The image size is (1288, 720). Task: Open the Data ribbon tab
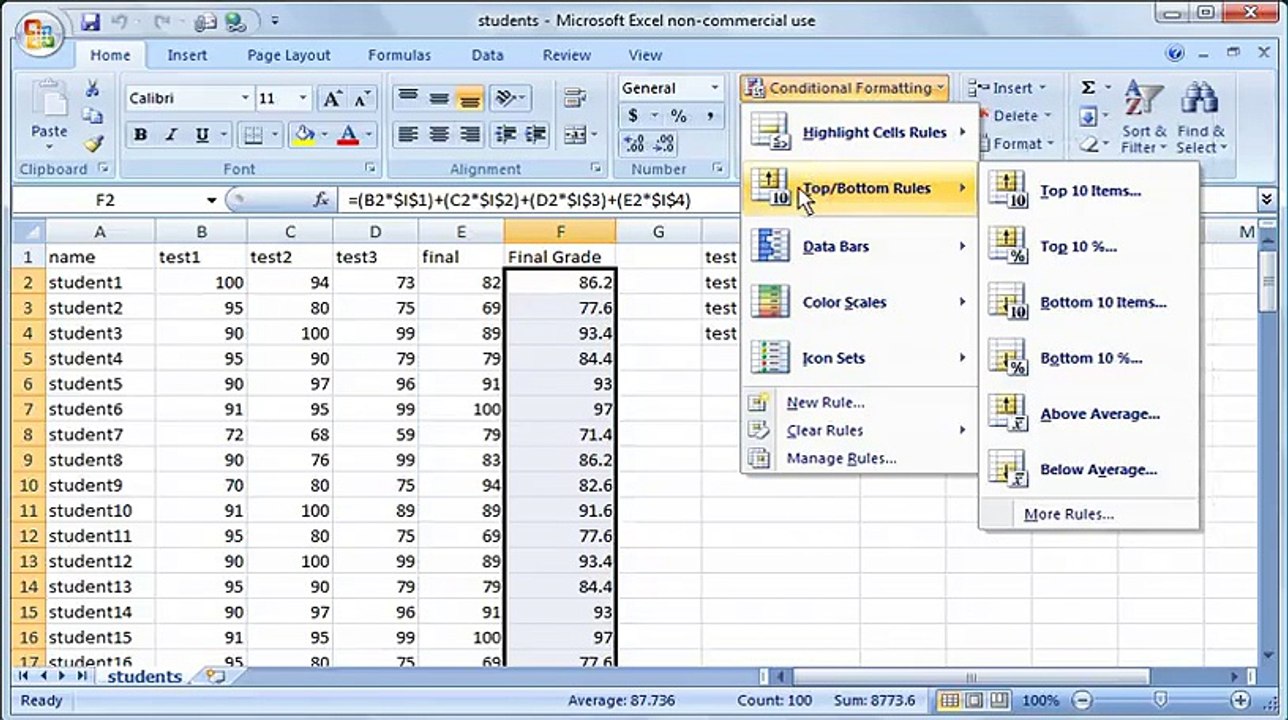(x=487, y=55)
